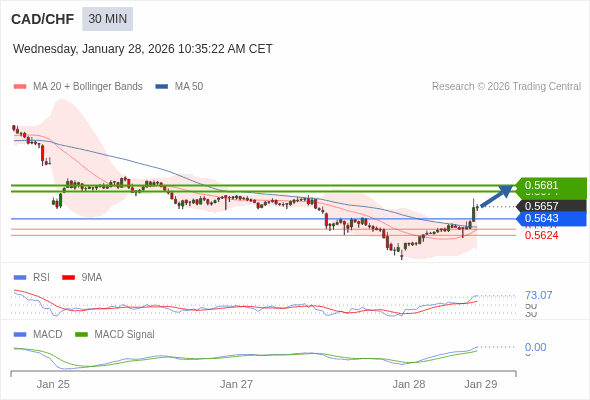The image size is (590, 400).
Task: Click the 'RSI' legend label
Action: [41, 277]
